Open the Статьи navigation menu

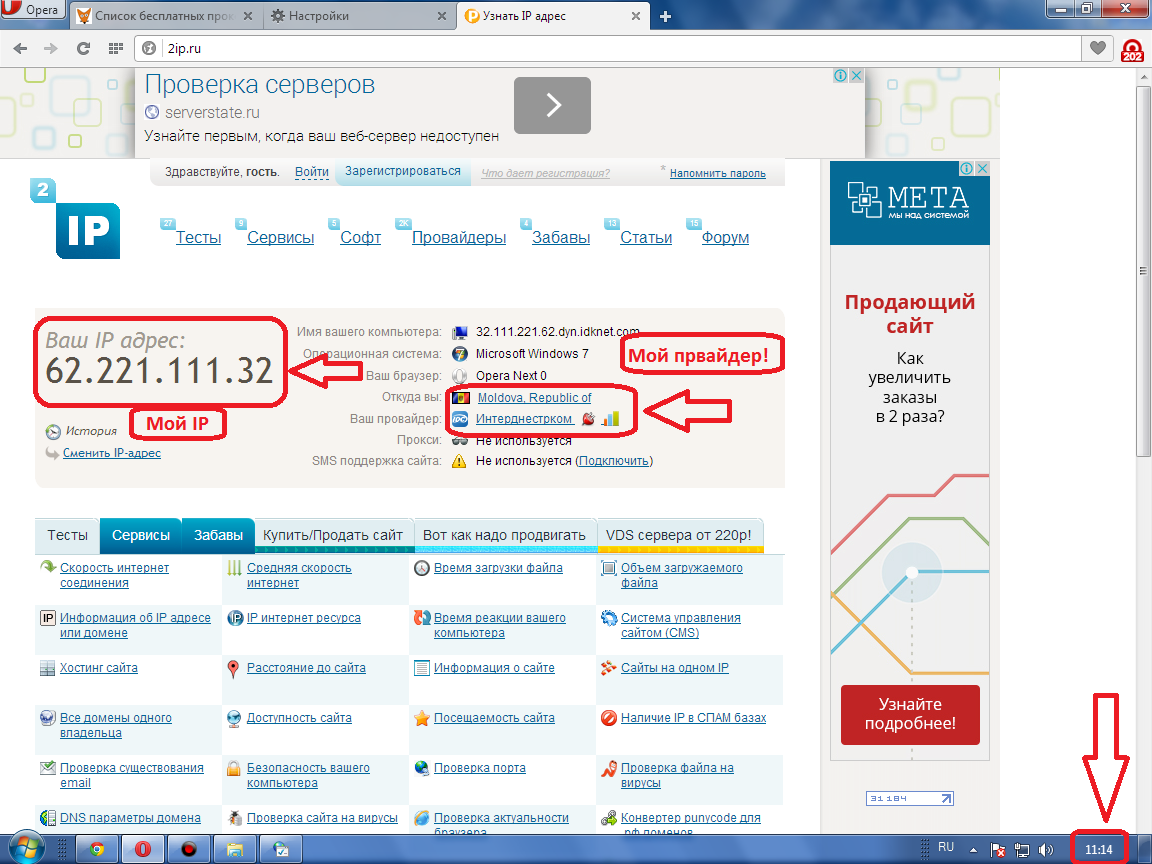[647, 237]
